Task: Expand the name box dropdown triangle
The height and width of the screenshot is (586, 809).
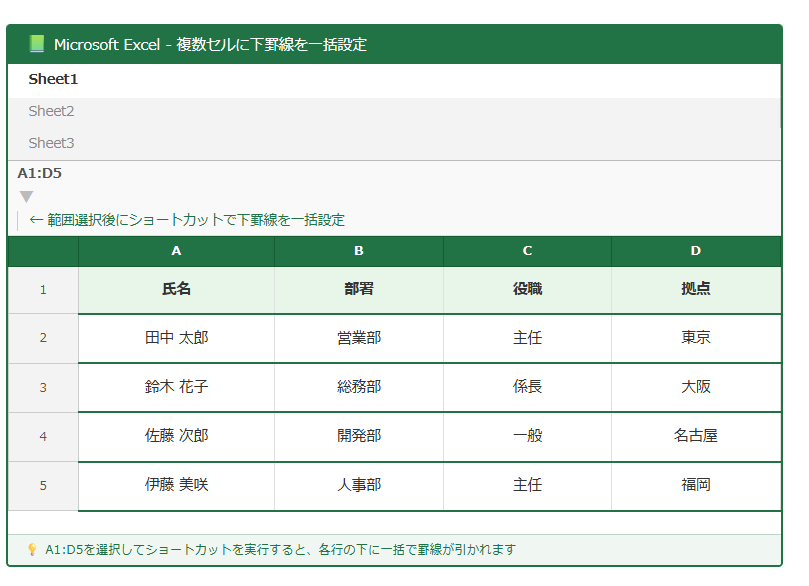Action: (27, 197)
